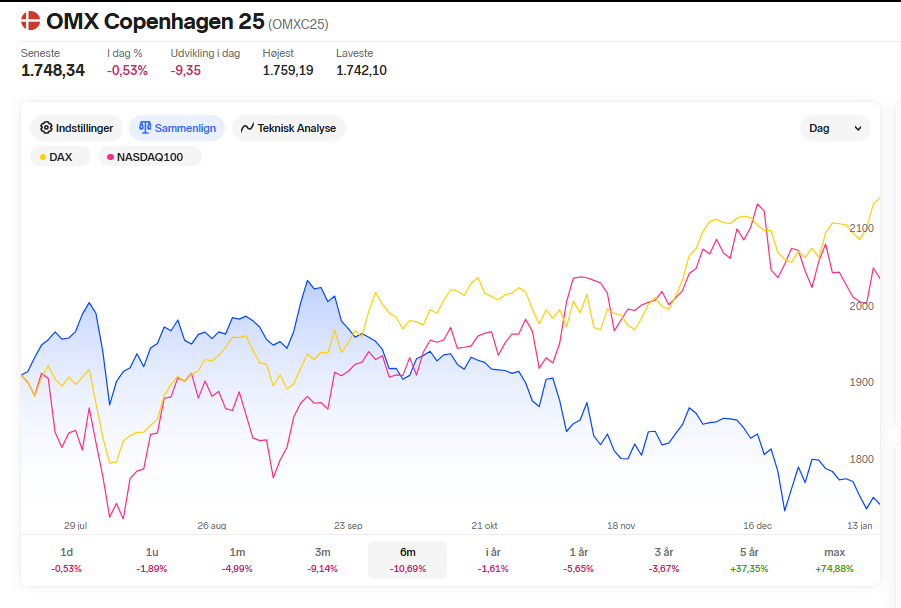Click the 'I dag %' value -0,53%
901x608 pixels.
[127, 70]
